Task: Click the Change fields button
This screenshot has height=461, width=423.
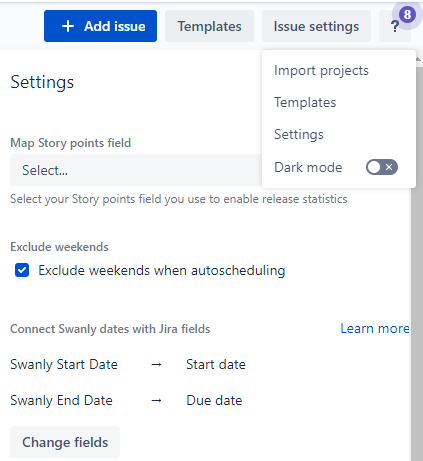Action: coord(65,442)
